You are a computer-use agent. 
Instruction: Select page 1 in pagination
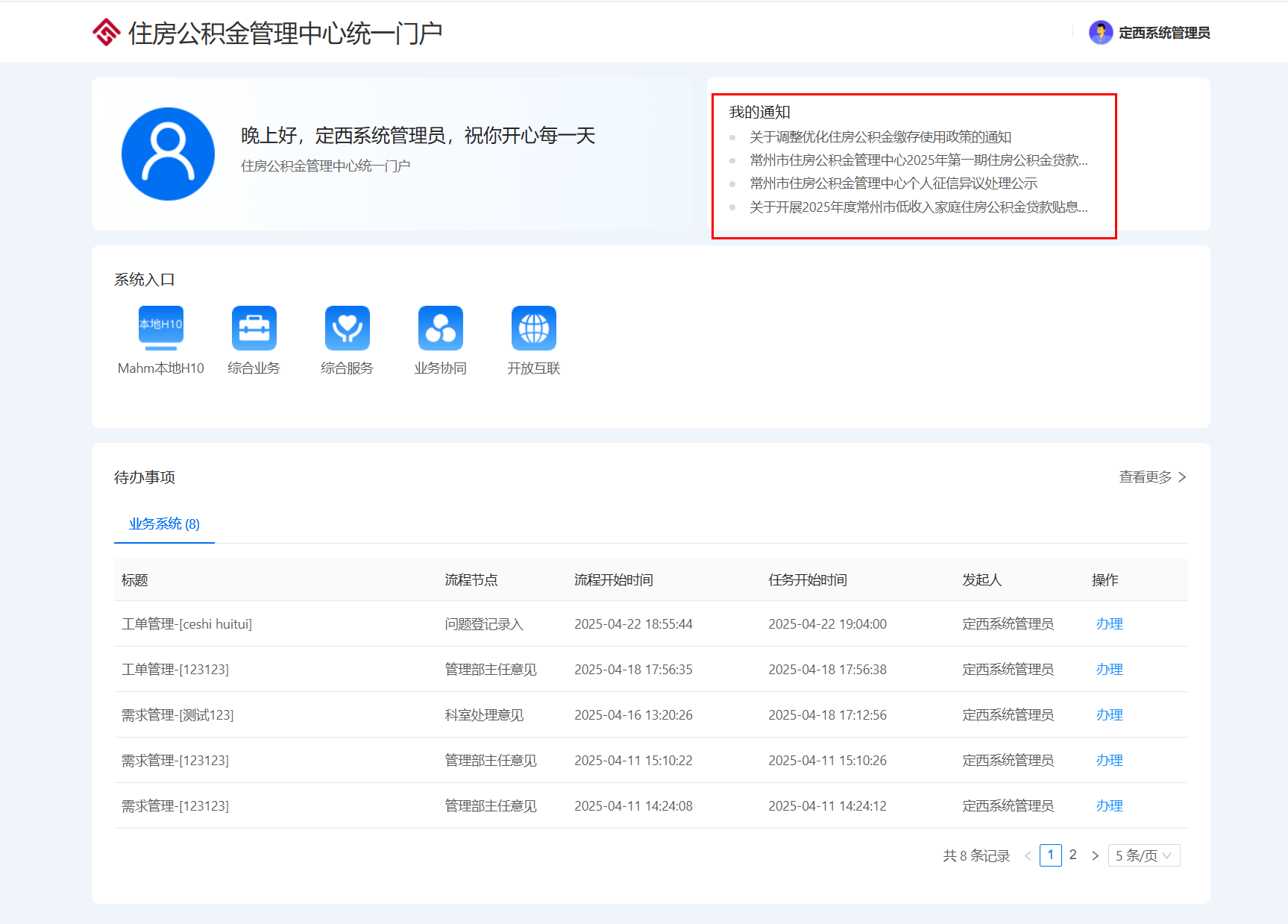coord(1050,855)
